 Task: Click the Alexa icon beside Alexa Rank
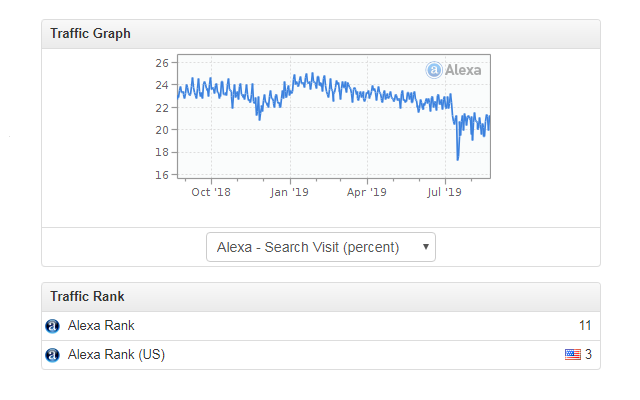53,326
